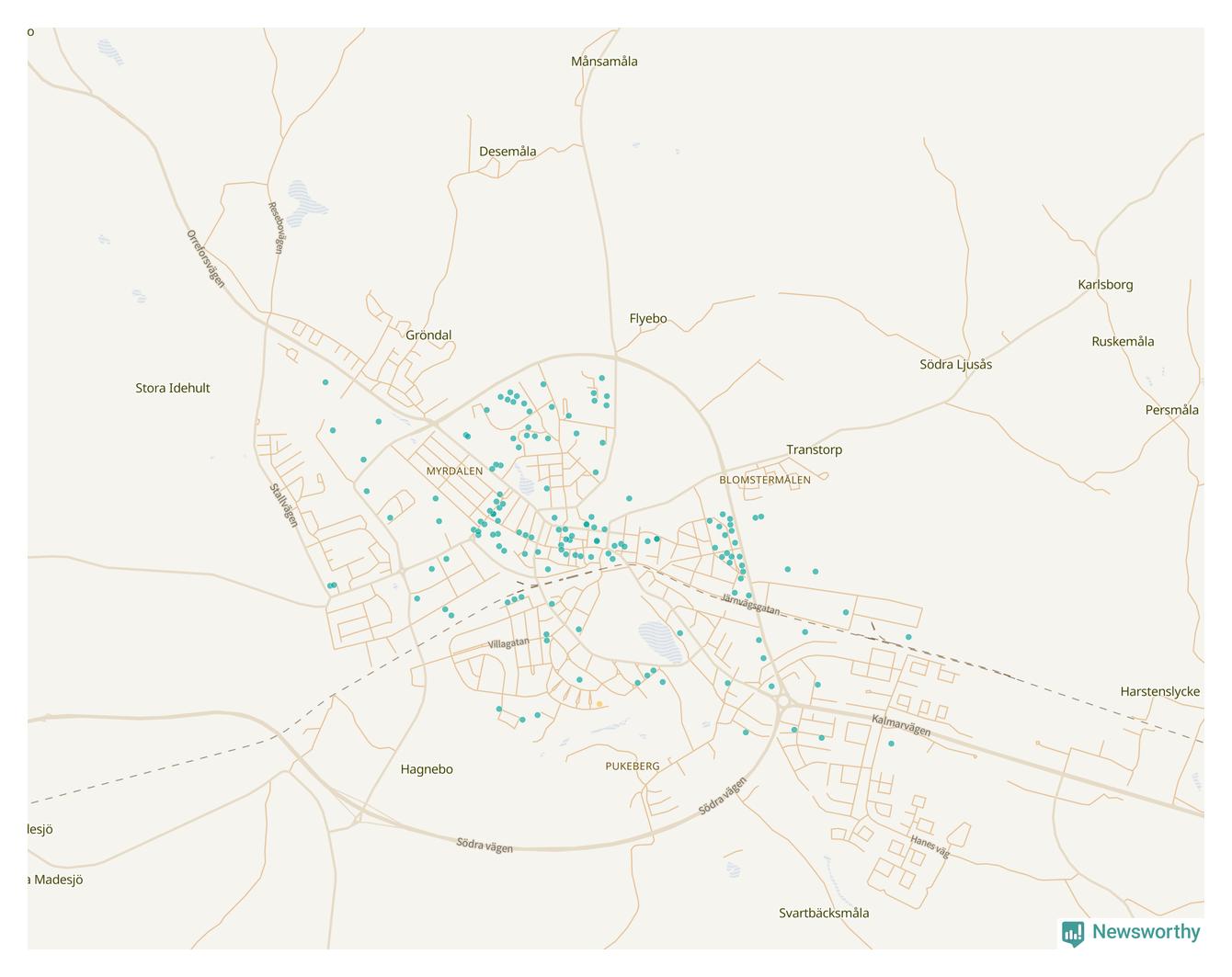Image resolution: width=1232 pixels, height=977 pixels.
Task: Click the Södra Ljusås label
Action: (955, 364)
